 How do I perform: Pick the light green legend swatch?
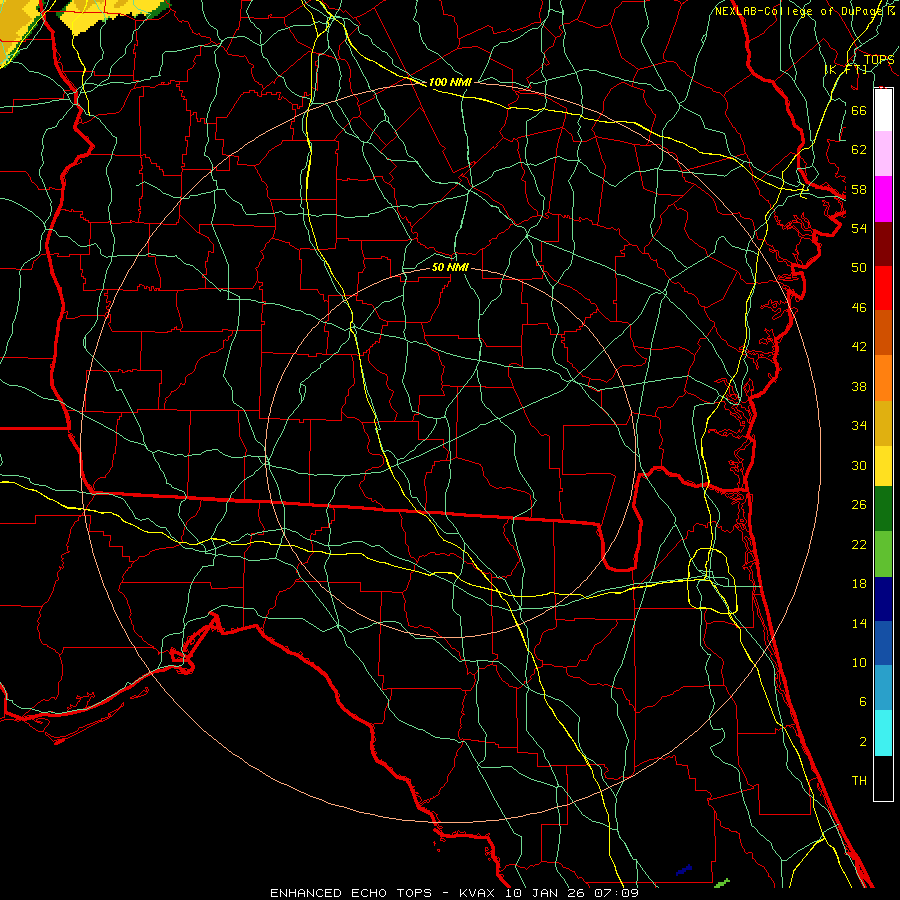tap(883, 554)
